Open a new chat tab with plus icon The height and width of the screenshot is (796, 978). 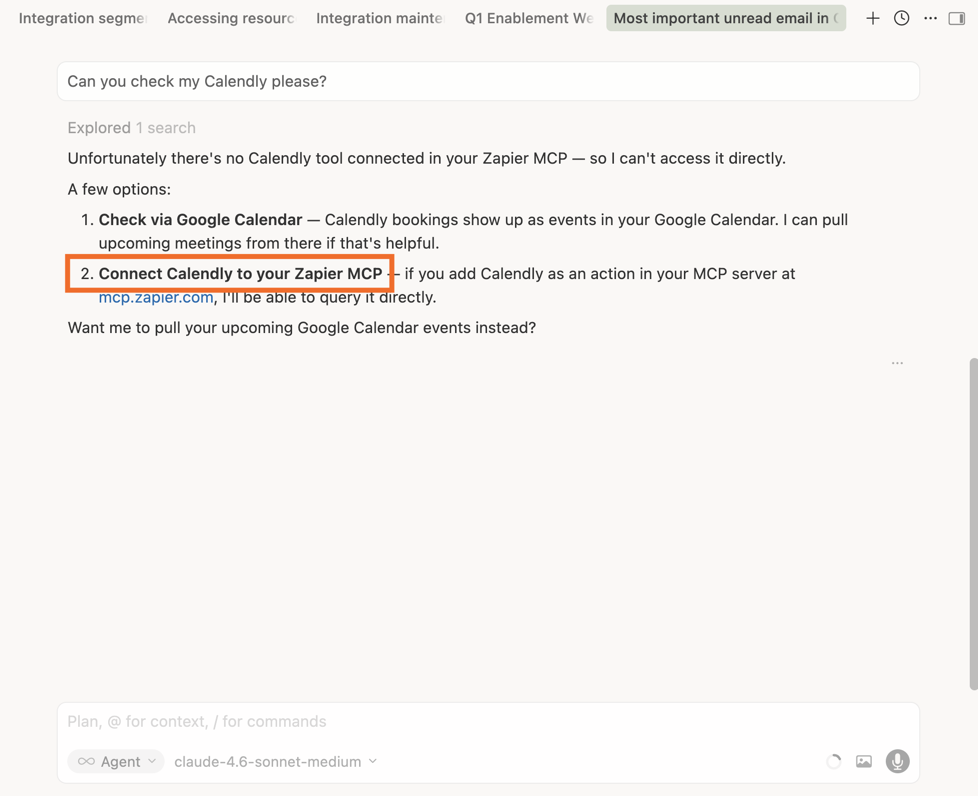click(873, 18)
